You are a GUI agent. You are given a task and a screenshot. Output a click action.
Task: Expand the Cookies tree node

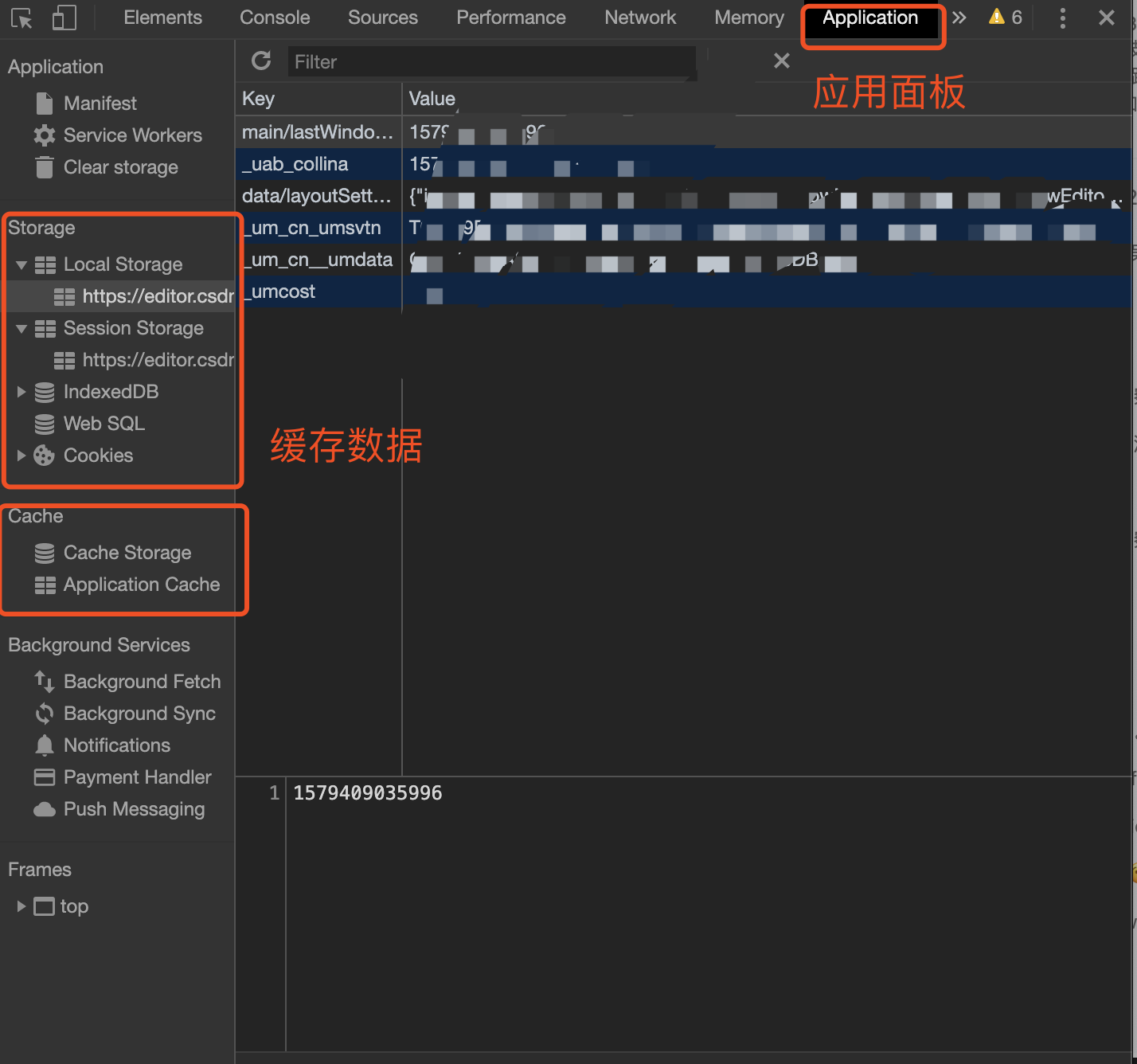pyautogui.click(x=21, y=456)
